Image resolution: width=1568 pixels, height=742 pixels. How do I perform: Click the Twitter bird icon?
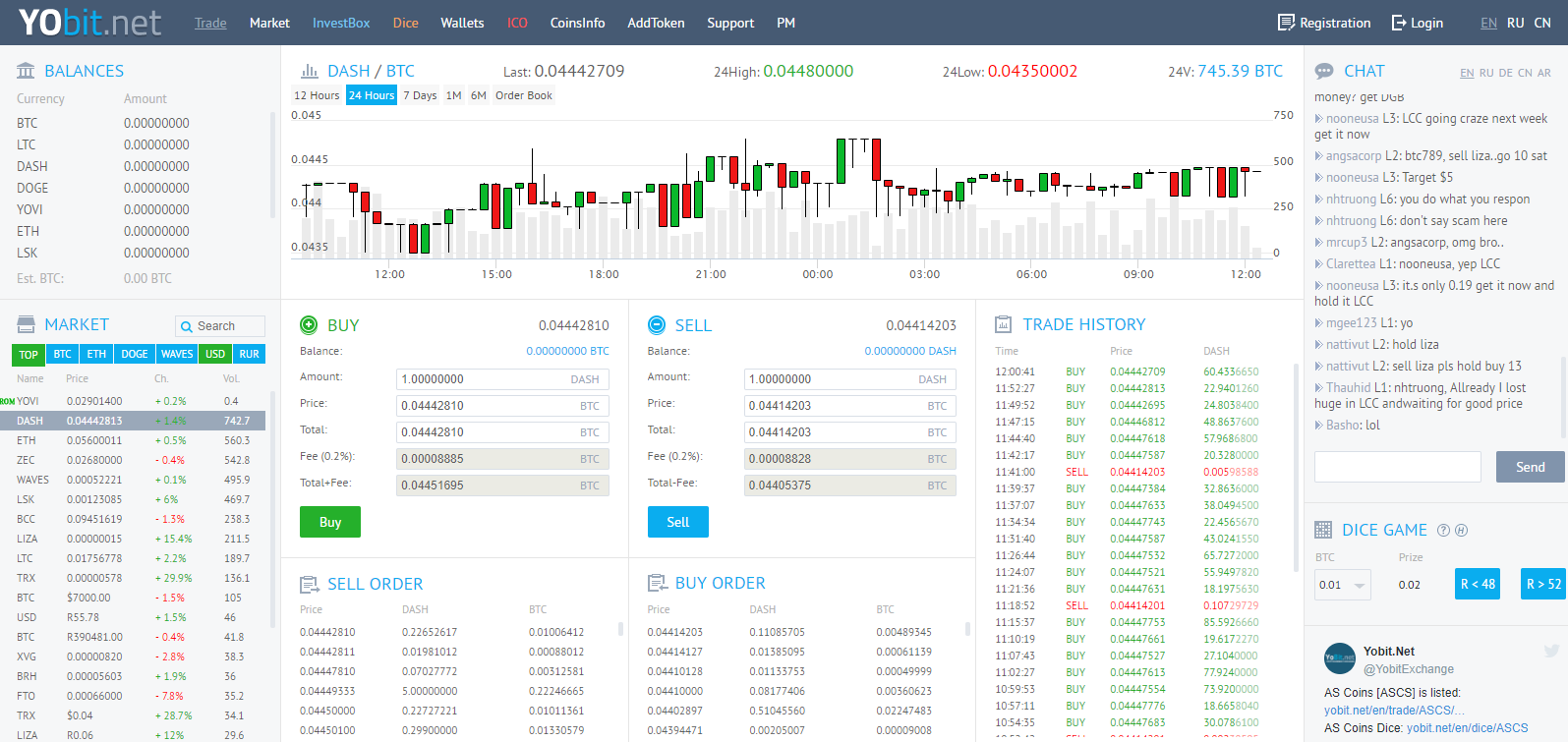(x=1551, y=651)
